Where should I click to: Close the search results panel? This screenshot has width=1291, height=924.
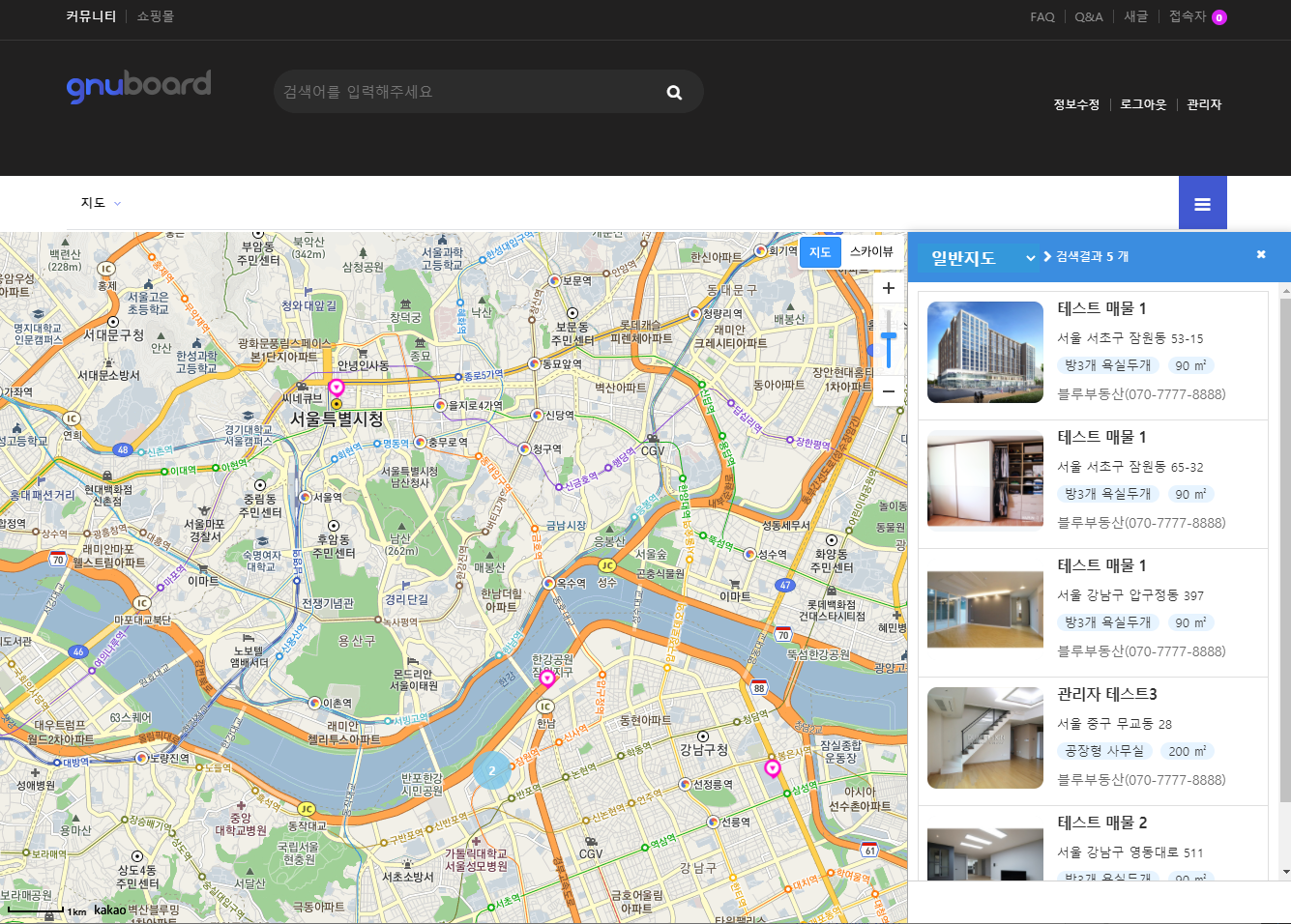[1260, 255]
